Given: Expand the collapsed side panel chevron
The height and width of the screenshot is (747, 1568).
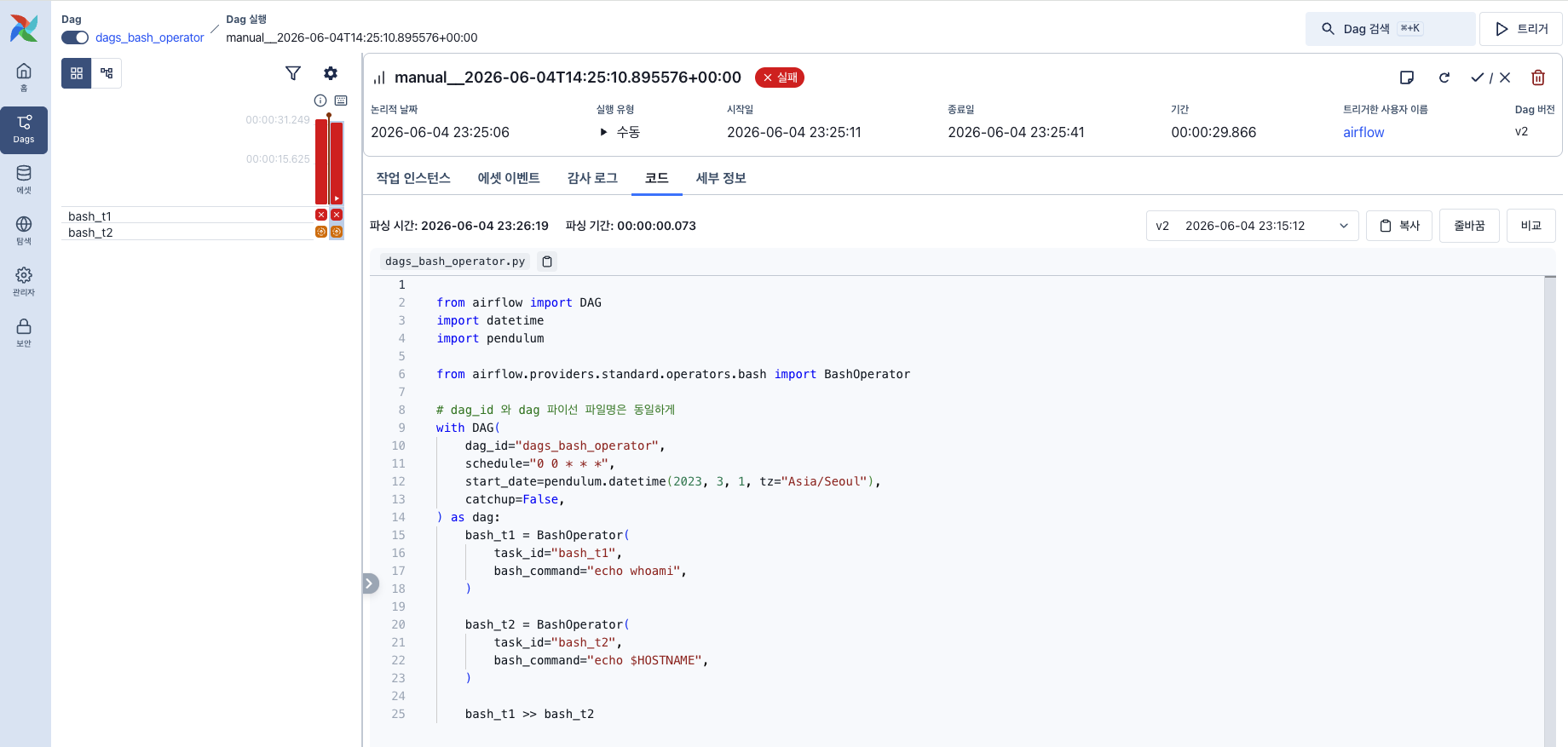Looking at the screenshot, I should click(370, 583).
